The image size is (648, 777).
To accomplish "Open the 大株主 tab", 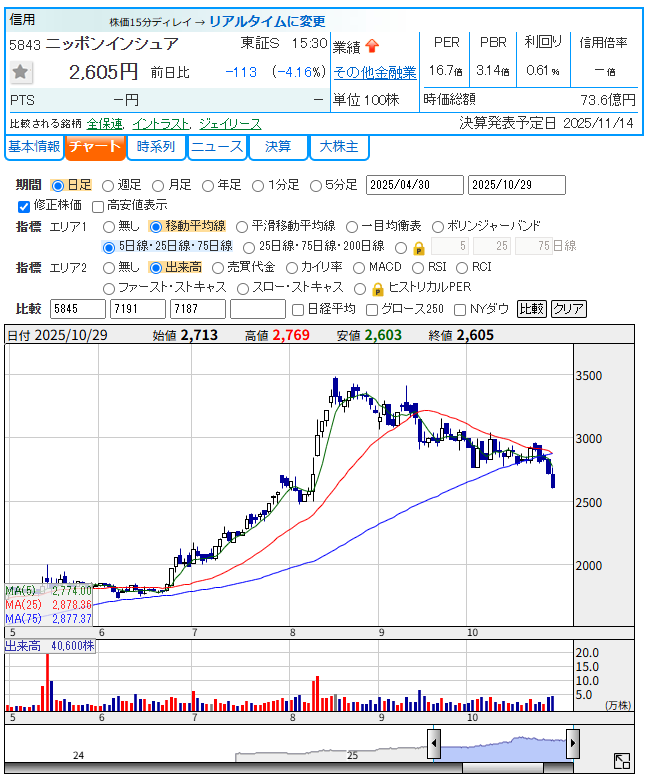I will tap(339, 147).
